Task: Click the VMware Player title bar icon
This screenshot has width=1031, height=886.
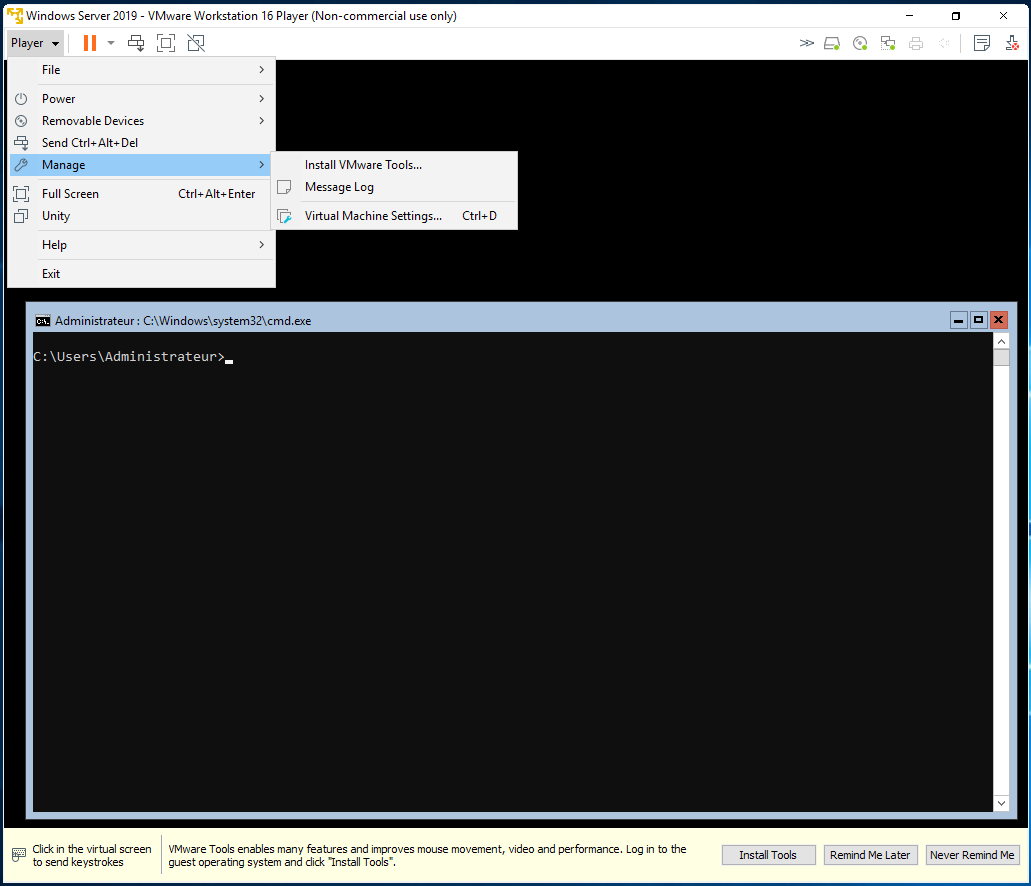Action: 14,15
